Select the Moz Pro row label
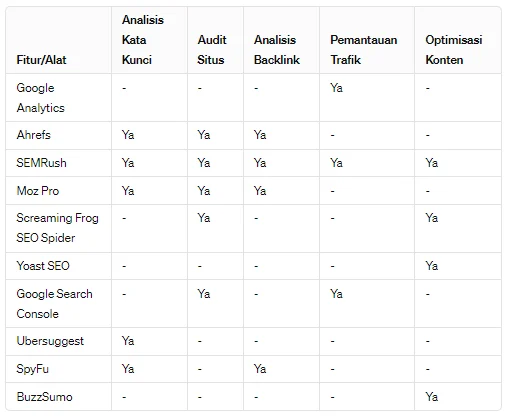506x417 pixels. (x=38, y=191)
